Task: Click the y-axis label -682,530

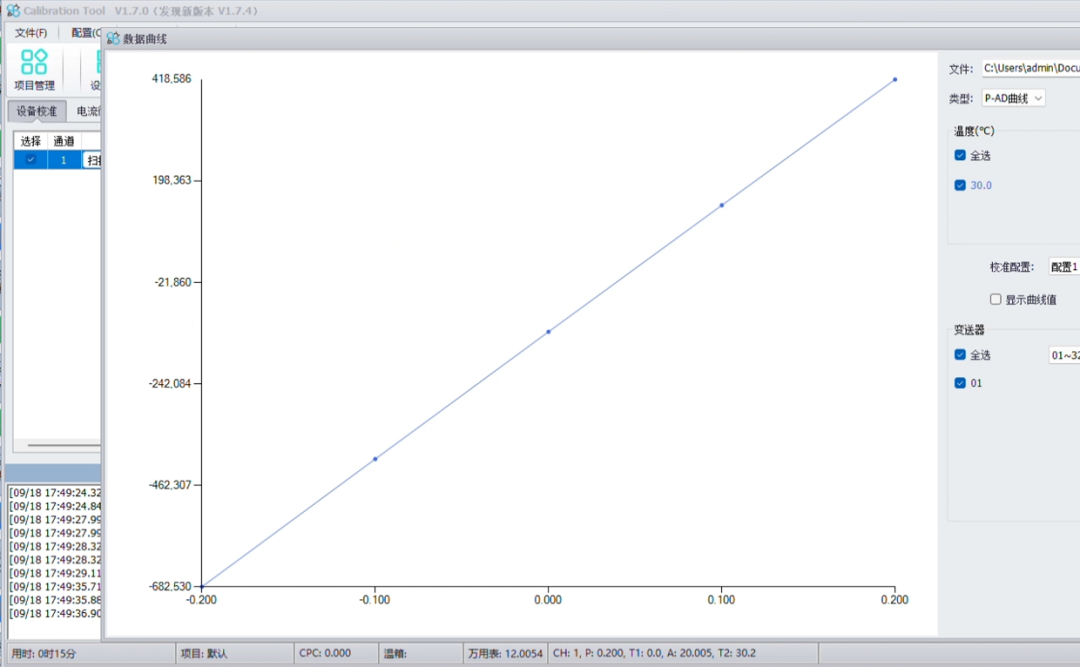Action: pyautogui.click(x=170, y=586)
